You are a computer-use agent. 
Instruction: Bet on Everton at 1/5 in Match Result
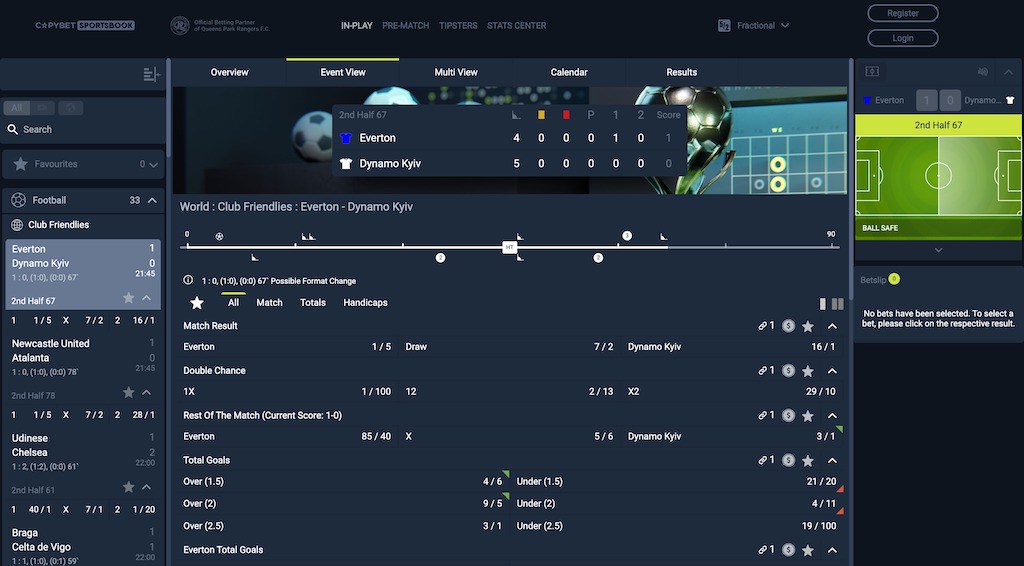click(287, 347)
